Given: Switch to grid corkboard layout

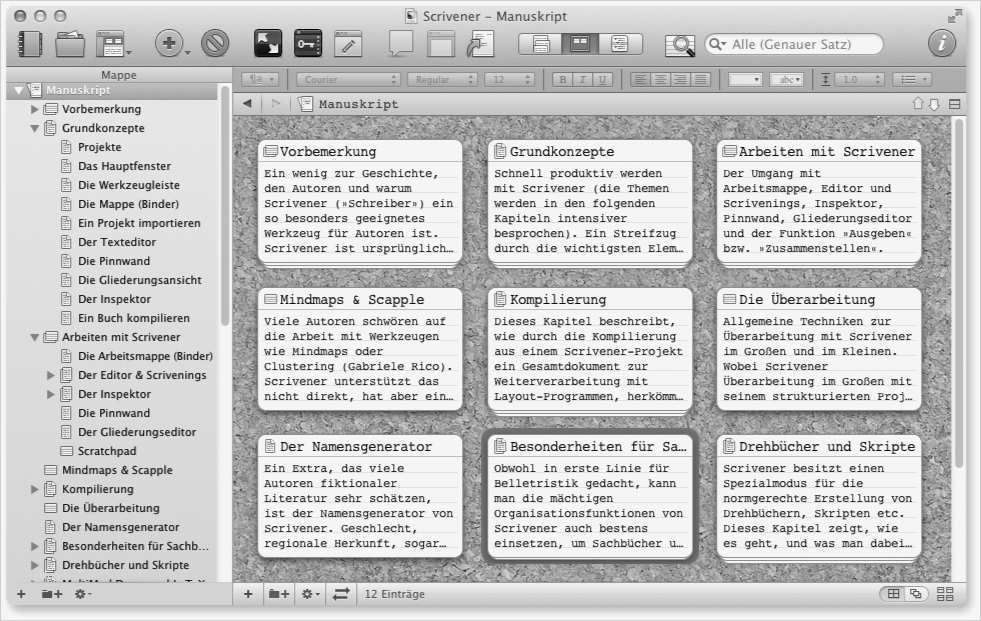Looking at the screenshot, I should [893, 594].
